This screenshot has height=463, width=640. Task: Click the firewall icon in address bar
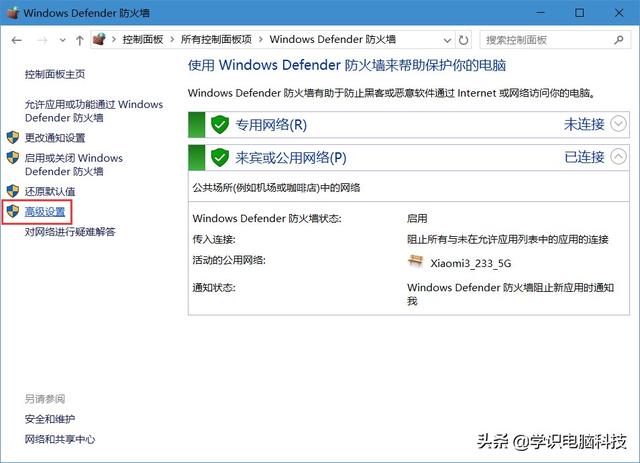pyautogui.click(x=100, y=39)
